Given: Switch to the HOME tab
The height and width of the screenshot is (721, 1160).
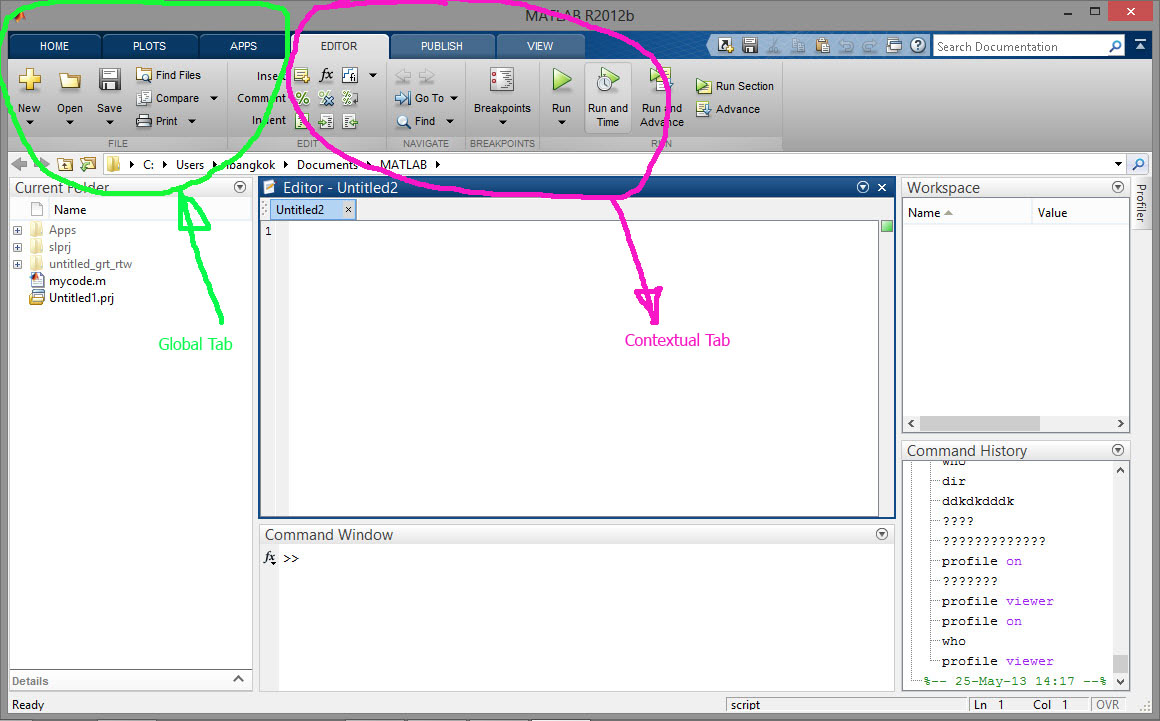Looking at the screenshot, I should pos(54,46).
